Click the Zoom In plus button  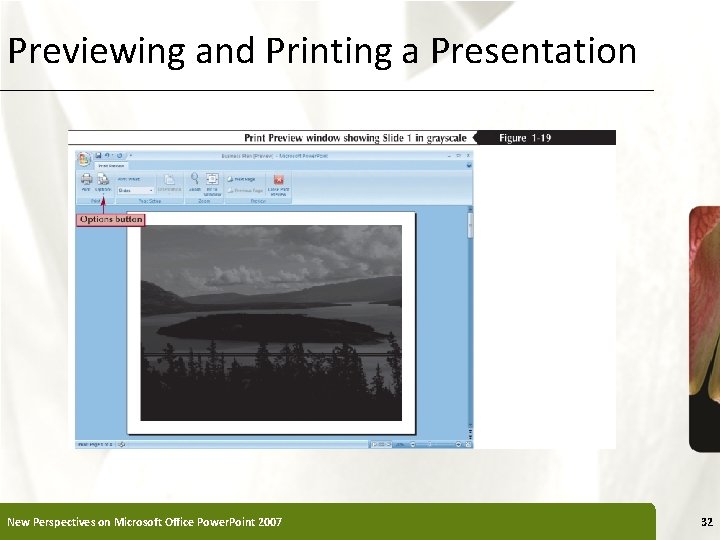pos(458,444)
